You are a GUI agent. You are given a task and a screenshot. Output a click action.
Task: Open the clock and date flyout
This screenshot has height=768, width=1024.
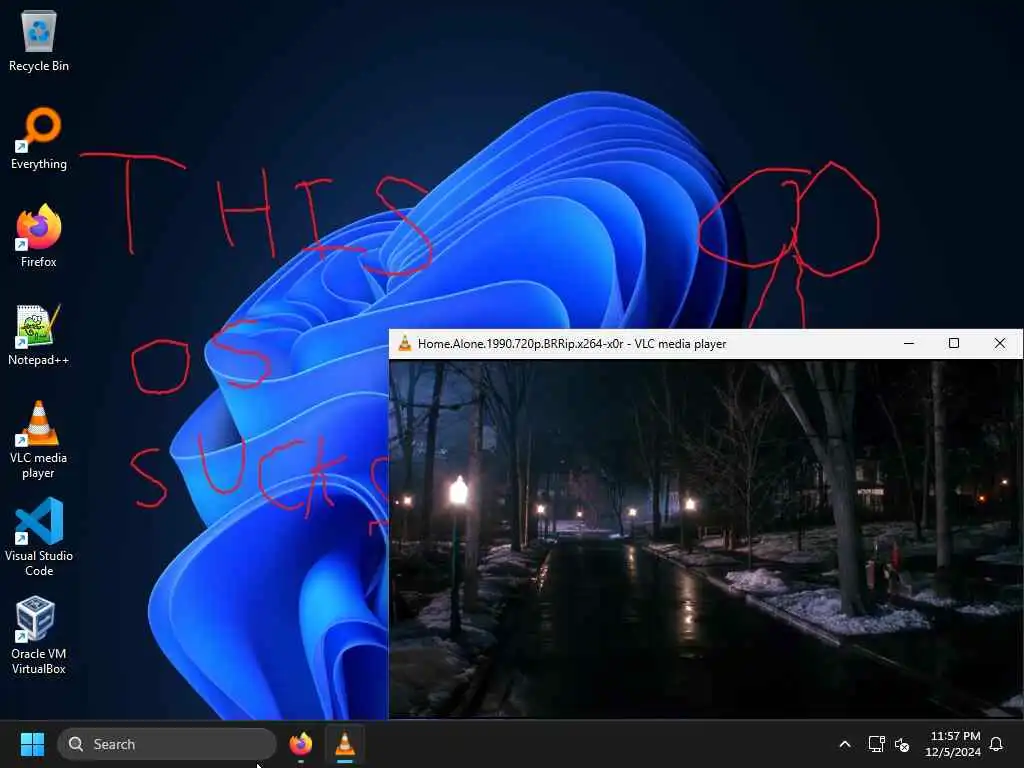point(953,744)
